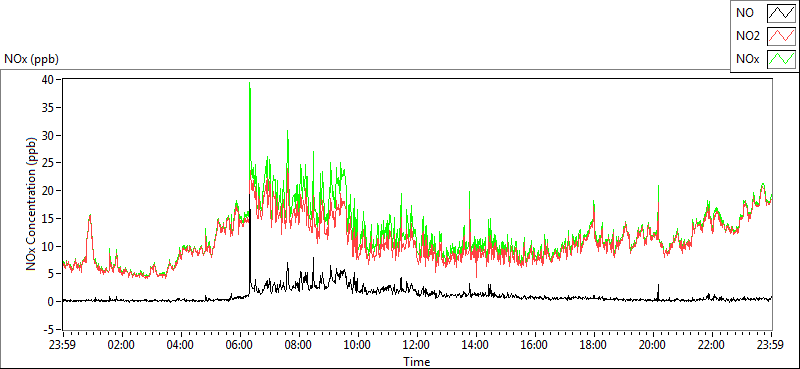
Task: Click the NO plot legend line icon
Action: (x=781, y=13)
